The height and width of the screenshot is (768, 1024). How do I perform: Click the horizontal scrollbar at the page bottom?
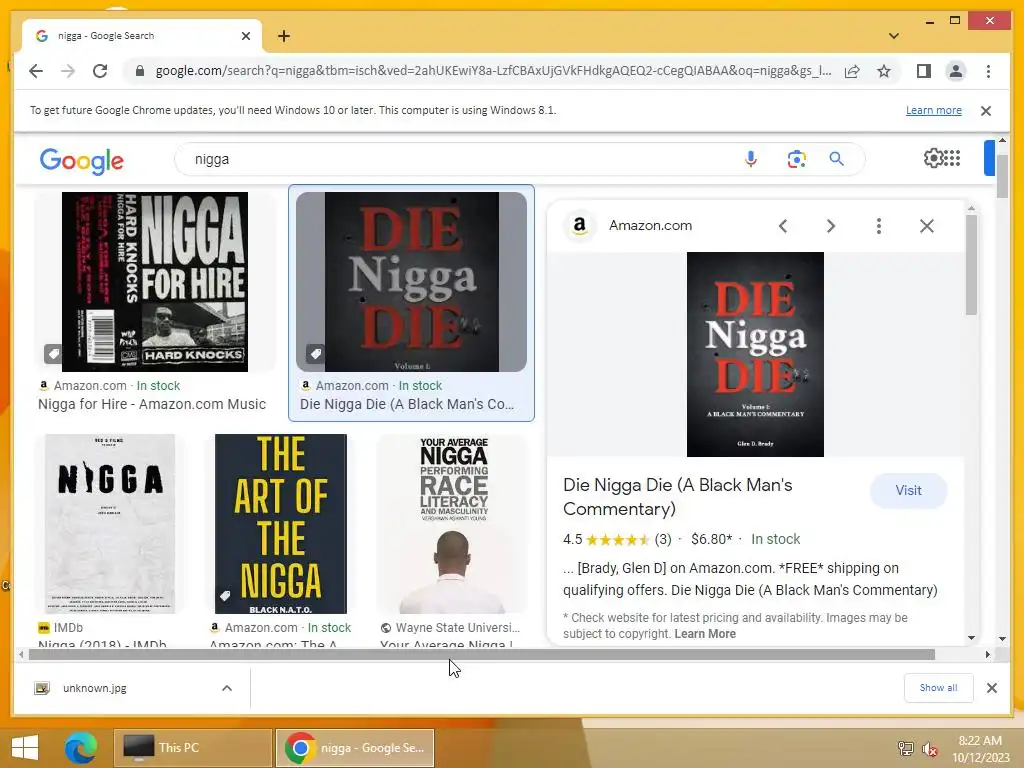482,654
